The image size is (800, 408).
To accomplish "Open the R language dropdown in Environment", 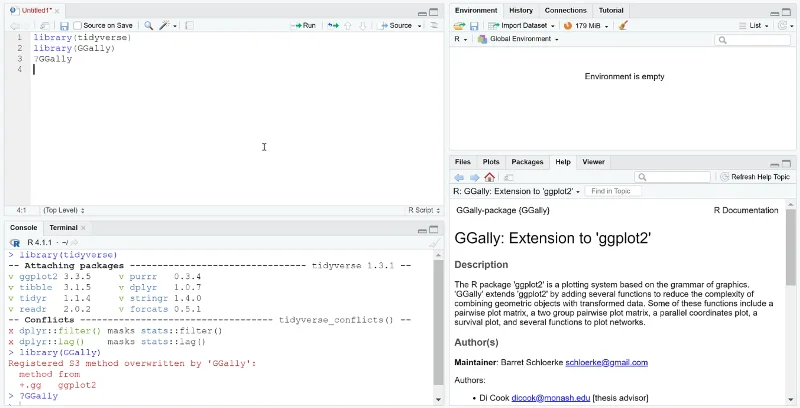I will tap(461, 39).
